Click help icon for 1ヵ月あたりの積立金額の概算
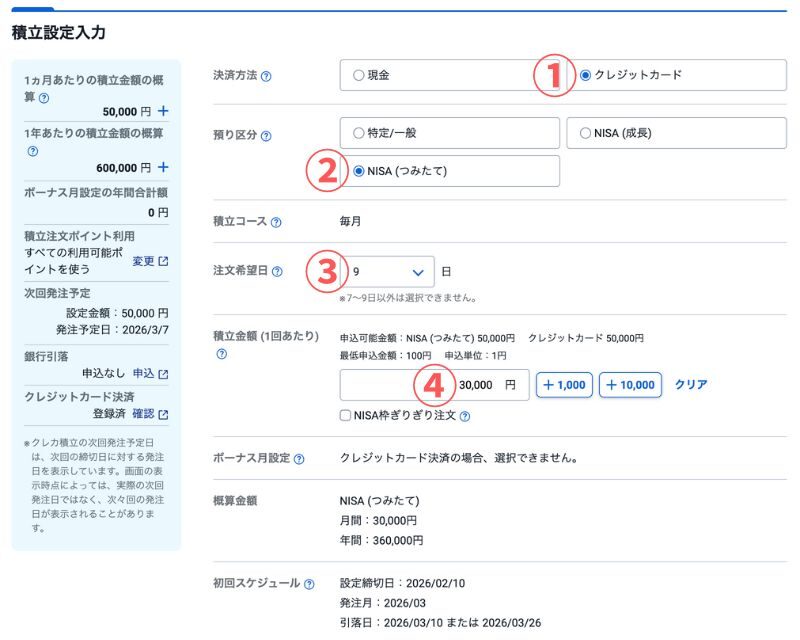Image resolution: width=800 pixels, height=640 pixels. pos(44,99)
